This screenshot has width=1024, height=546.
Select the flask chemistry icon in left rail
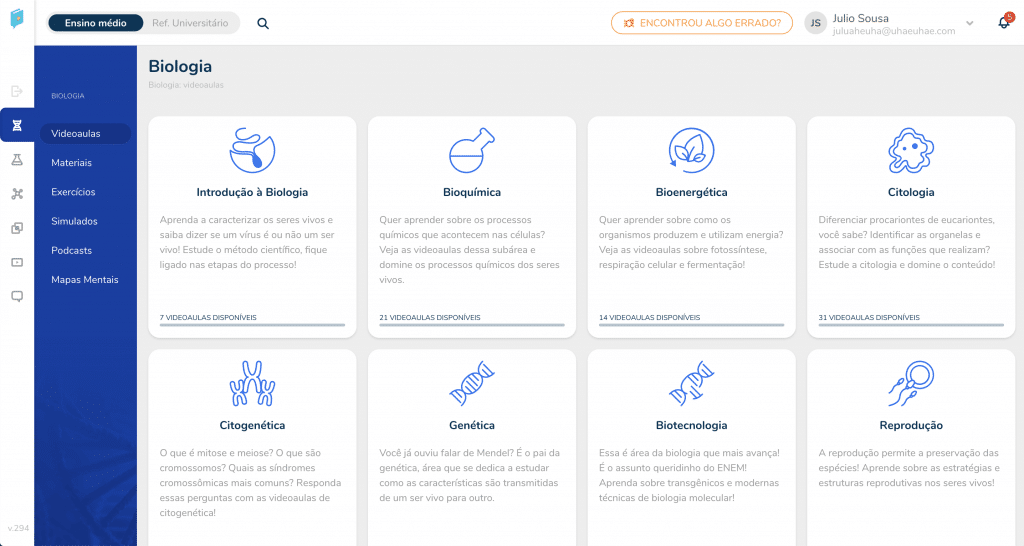point(17,159)
